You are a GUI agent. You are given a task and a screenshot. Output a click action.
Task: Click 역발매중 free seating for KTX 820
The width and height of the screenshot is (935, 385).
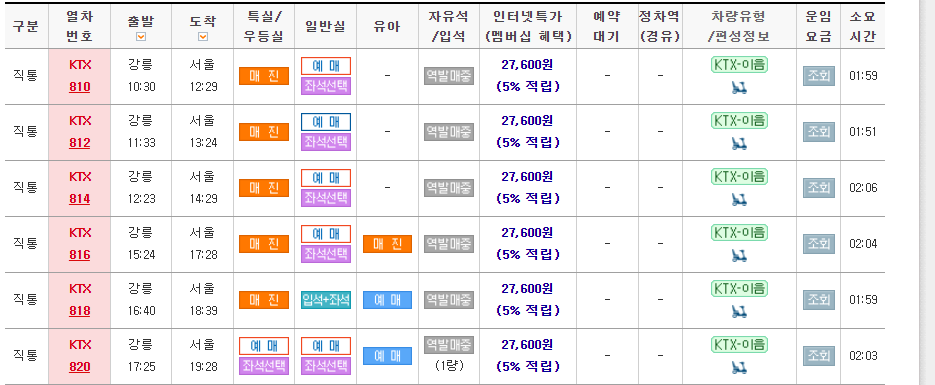click(x=449, y=345)
